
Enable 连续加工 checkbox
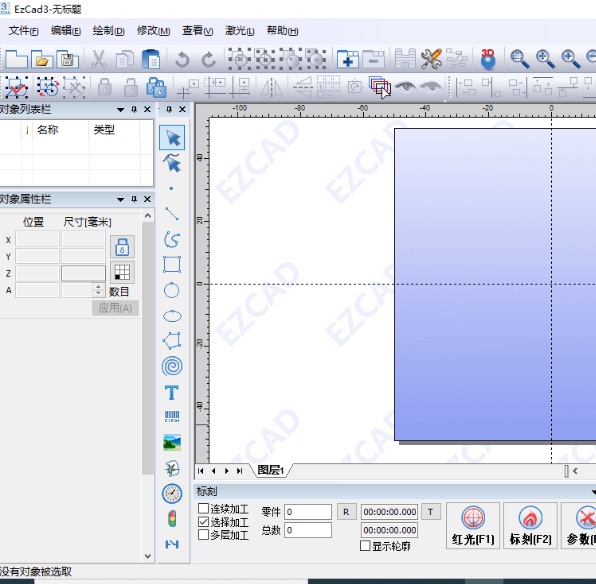point(203,508)
